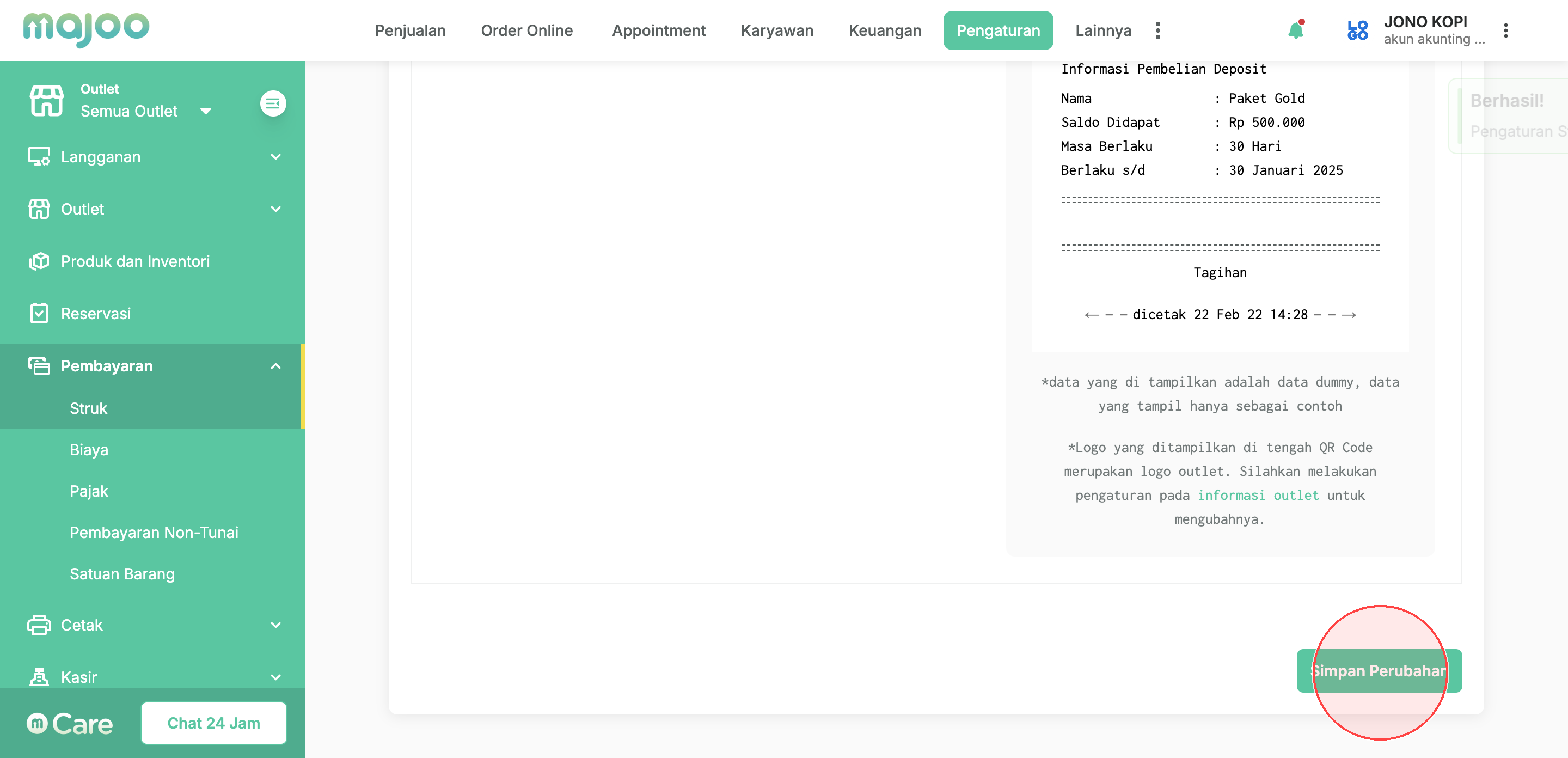This screenshot has height=758, width=1568.
Task: Open more navigation items via three dots
Action: pos(1157,30)
